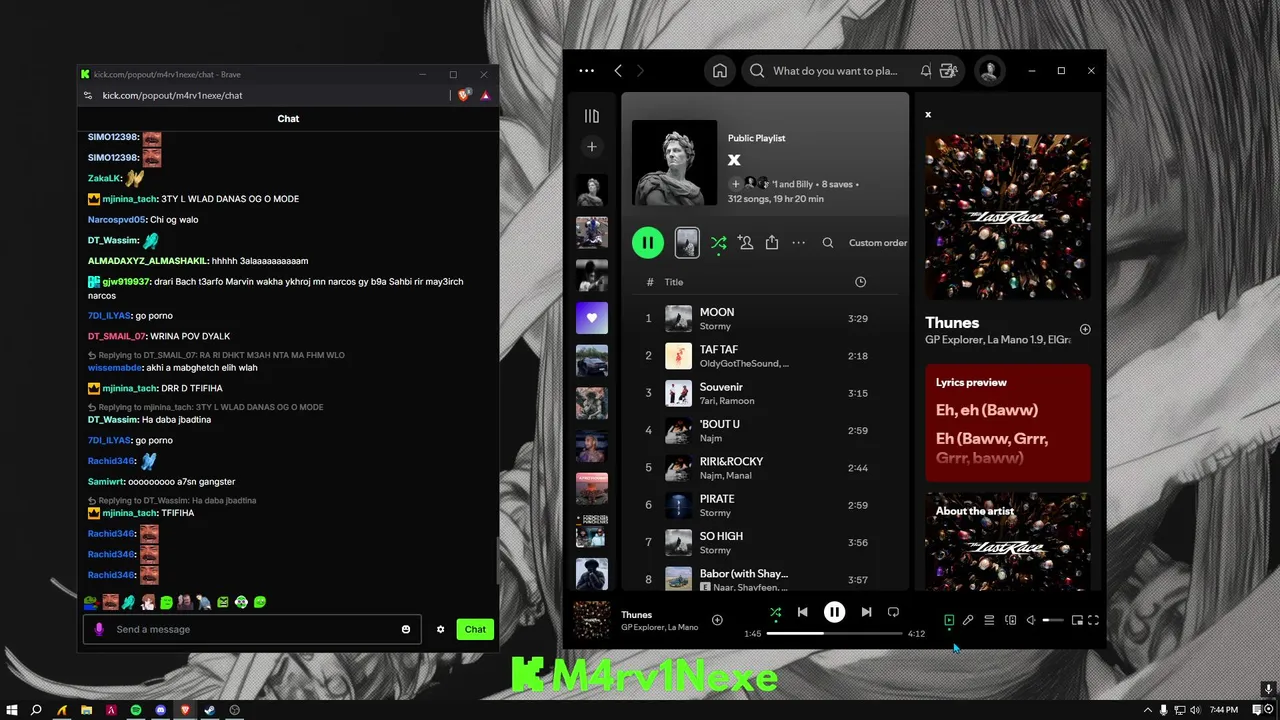Sort by duration clock column header
1280x720 pixels.
pyautogui.click(x=860, y=282)
